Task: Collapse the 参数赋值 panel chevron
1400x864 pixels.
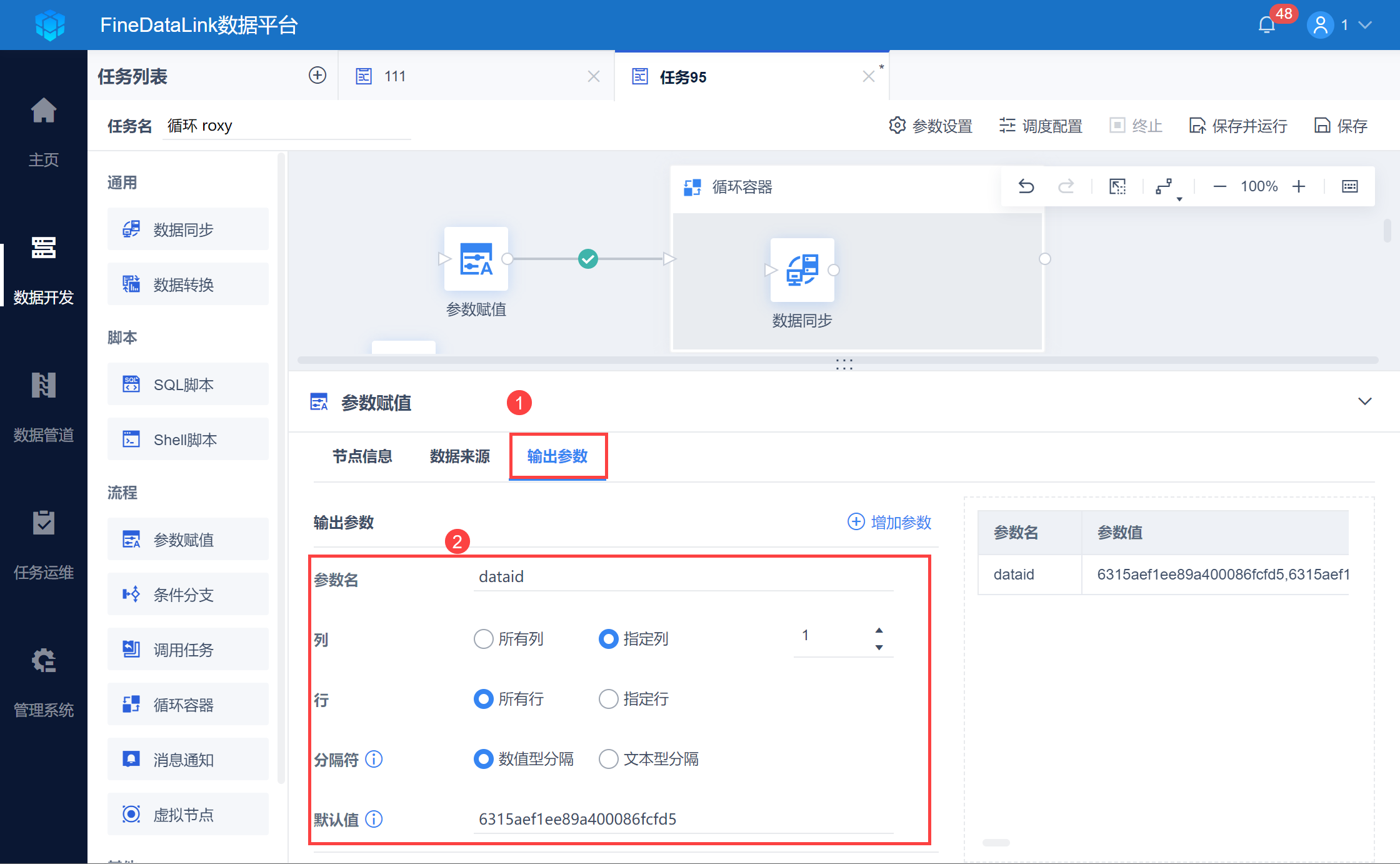Action: tap(1365, 401)
